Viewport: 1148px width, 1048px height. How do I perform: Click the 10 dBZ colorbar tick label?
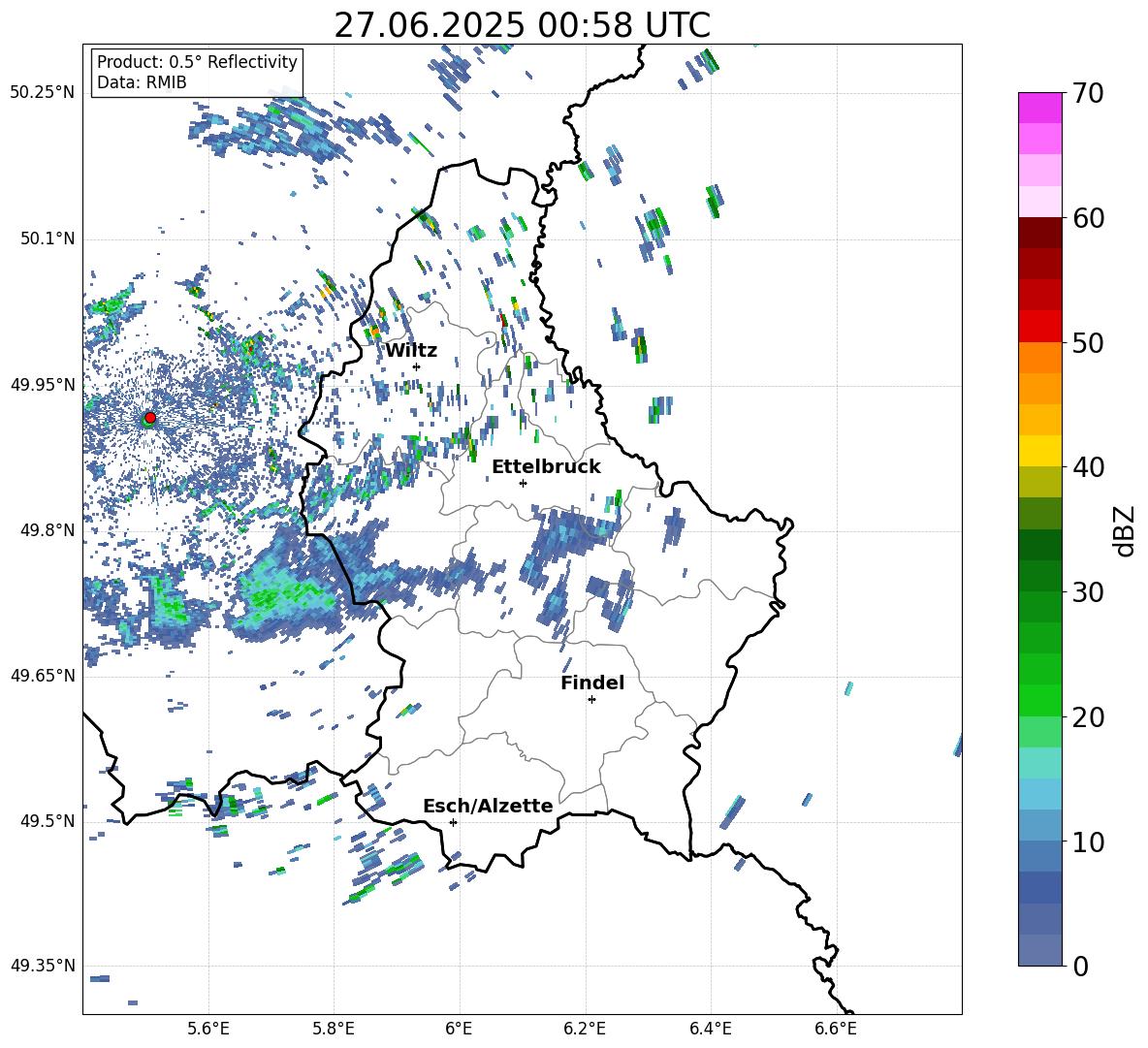tap(1088, 842)
